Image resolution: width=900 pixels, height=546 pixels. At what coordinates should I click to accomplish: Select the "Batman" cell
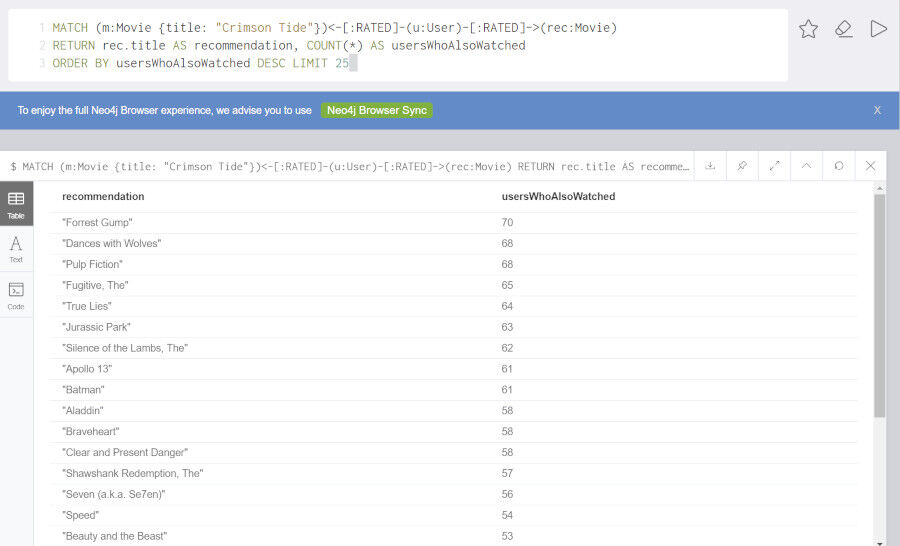click(83, 390)
